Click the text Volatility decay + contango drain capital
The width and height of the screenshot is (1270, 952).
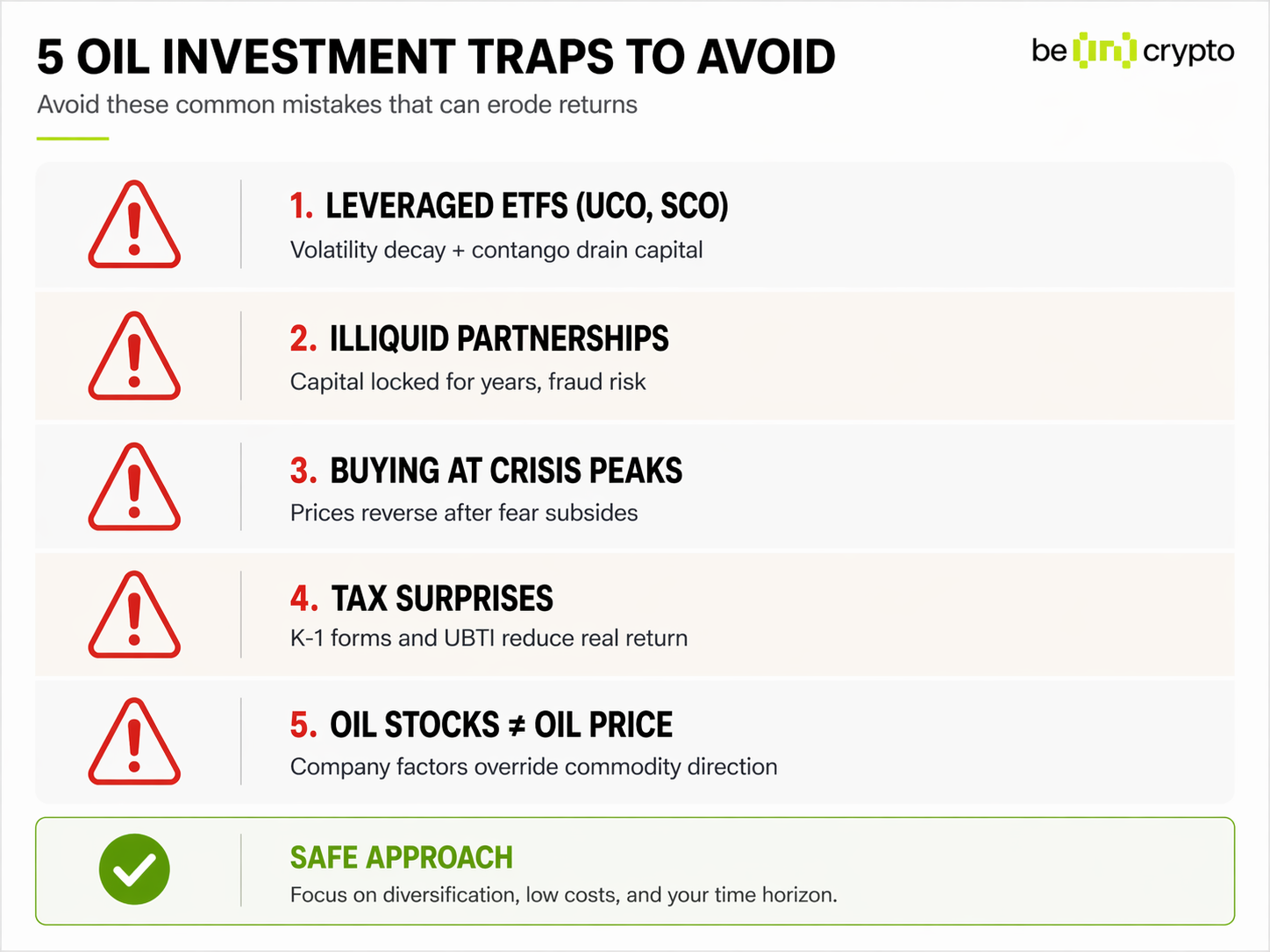[x=496, y=251]
